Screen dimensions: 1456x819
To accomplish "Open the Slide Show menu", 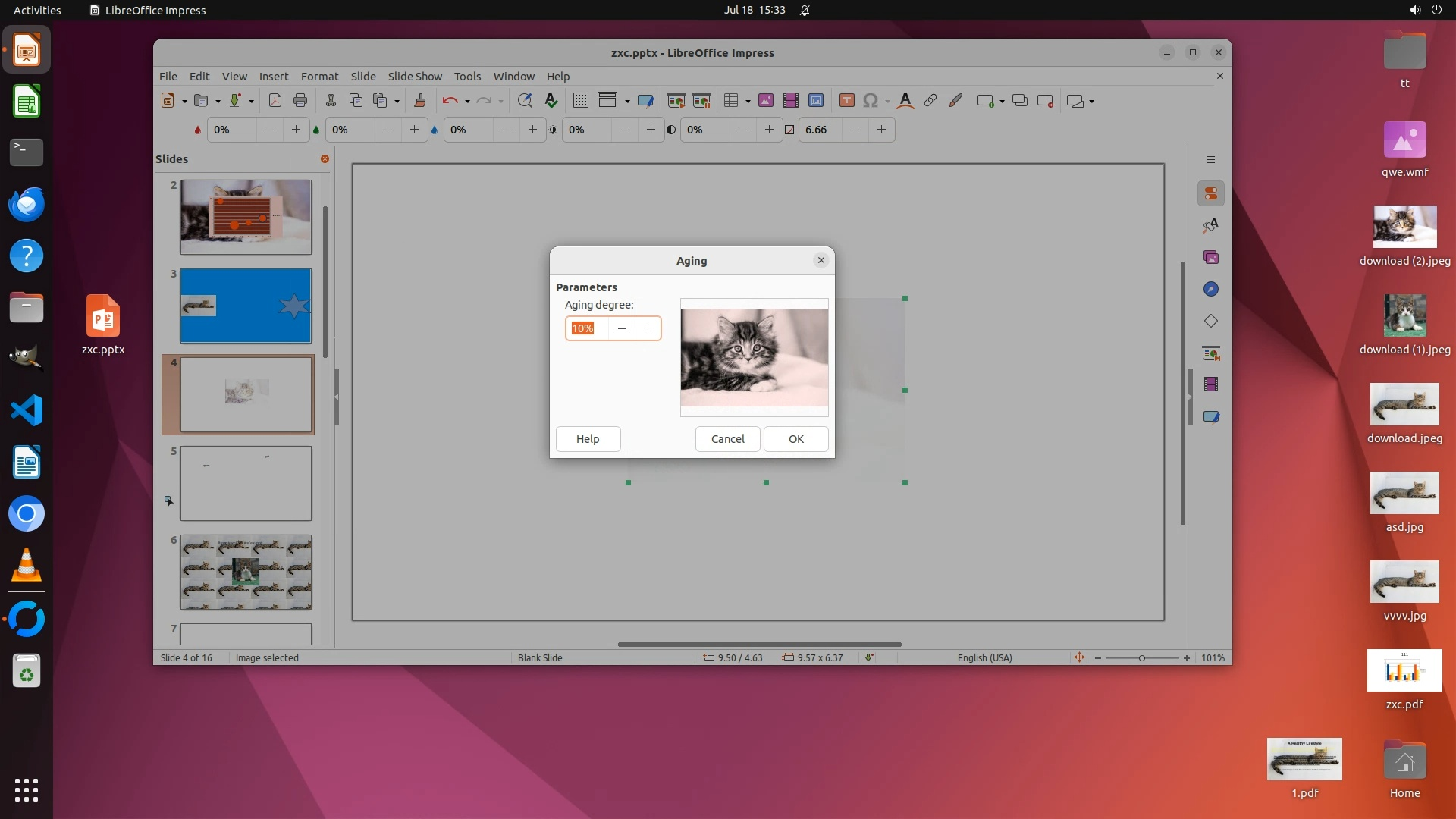I will pos(414,76).
